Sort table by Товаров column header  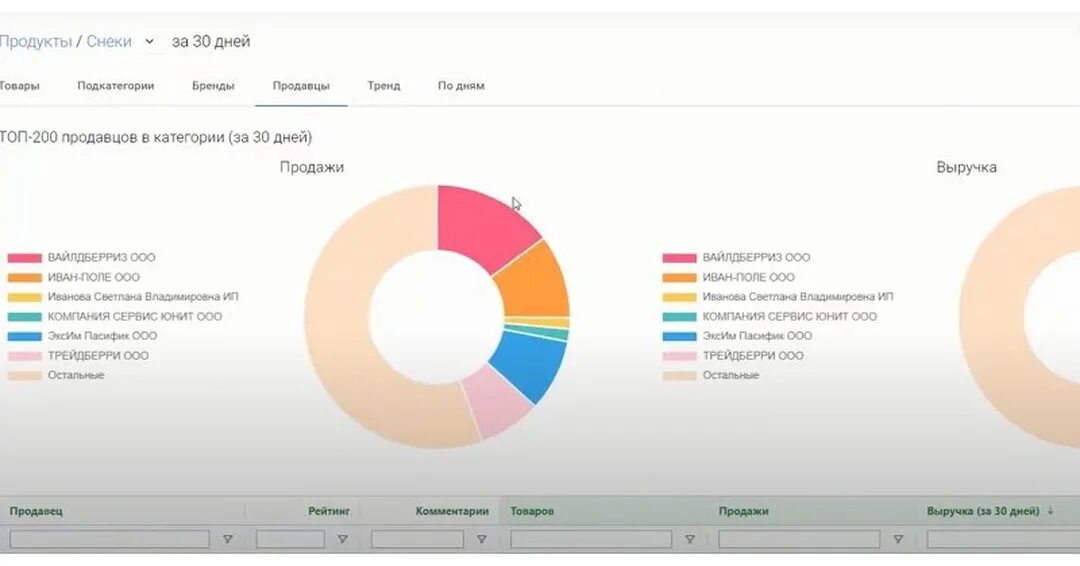tap(532, 512)
